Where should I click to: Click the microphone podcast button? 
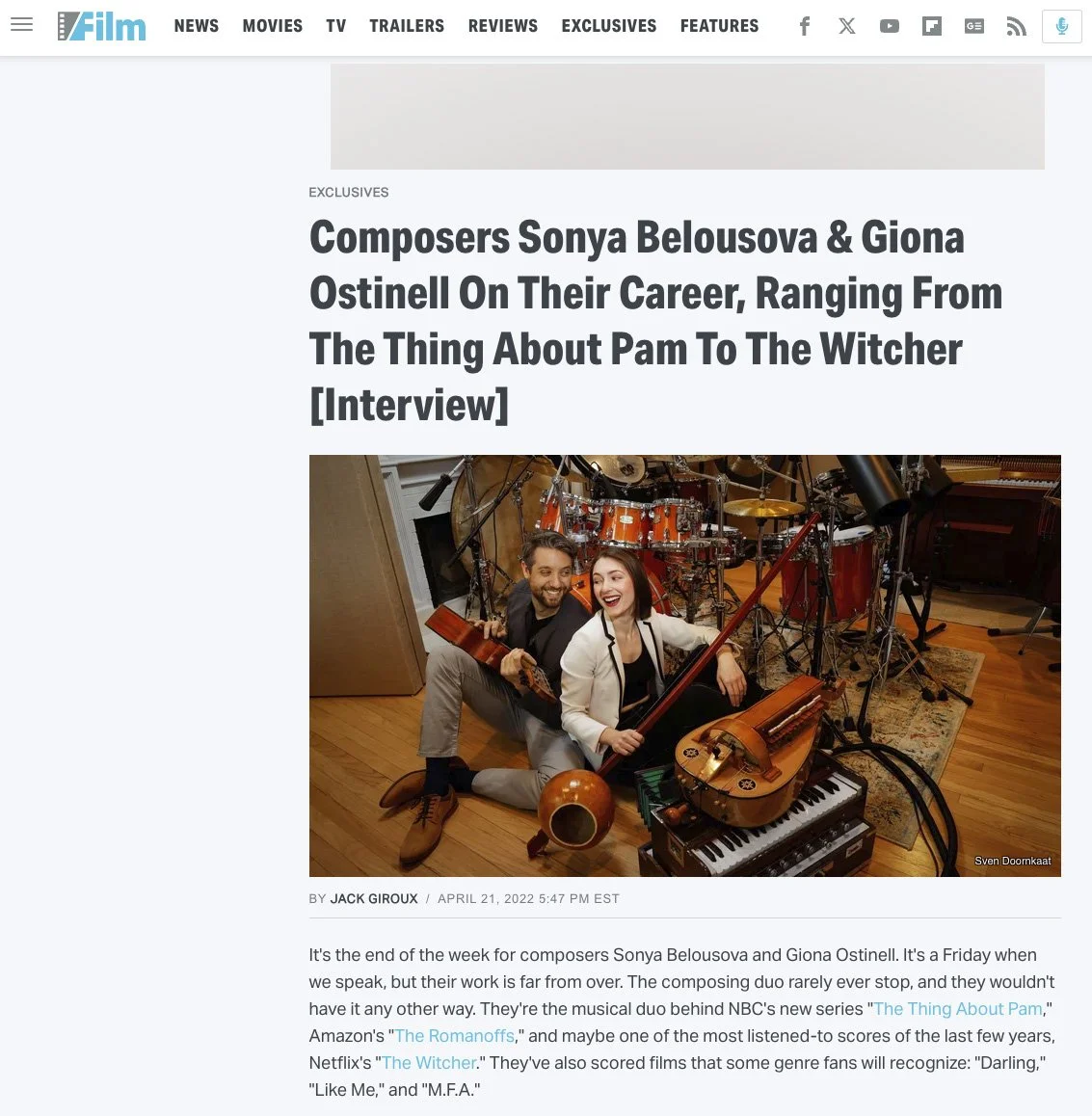pos(1061,26)
